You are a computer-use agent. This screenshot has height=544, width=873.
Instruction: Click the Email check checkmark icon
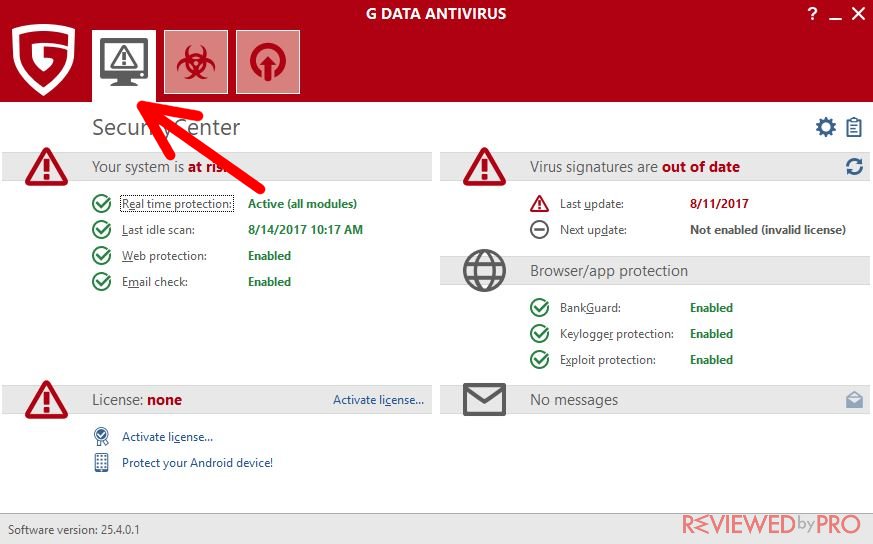pos(101,282)
